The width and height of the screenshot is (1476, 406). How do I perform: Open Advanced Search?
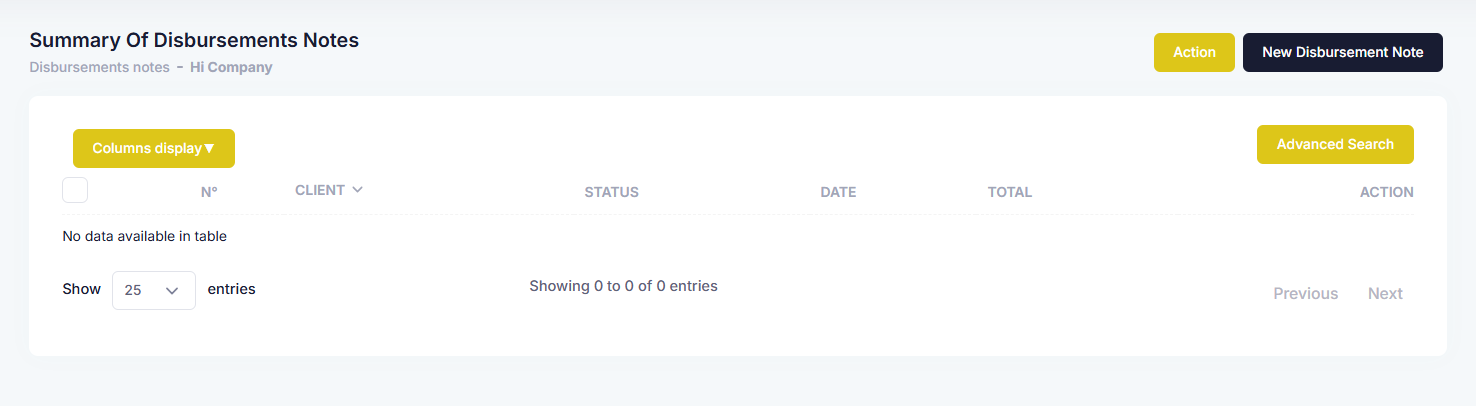(x=1335, y=144)
